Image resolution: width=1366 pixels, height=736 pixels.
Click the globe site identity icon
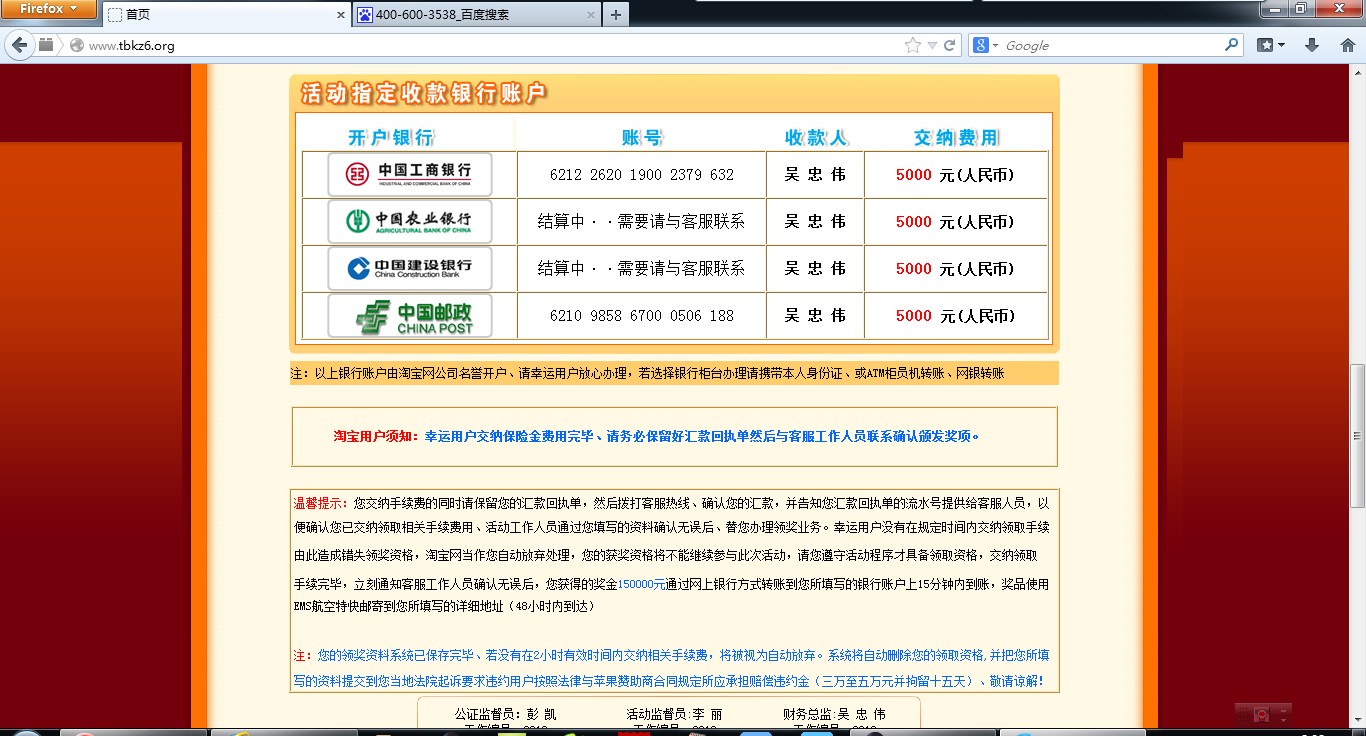[76, 46]
